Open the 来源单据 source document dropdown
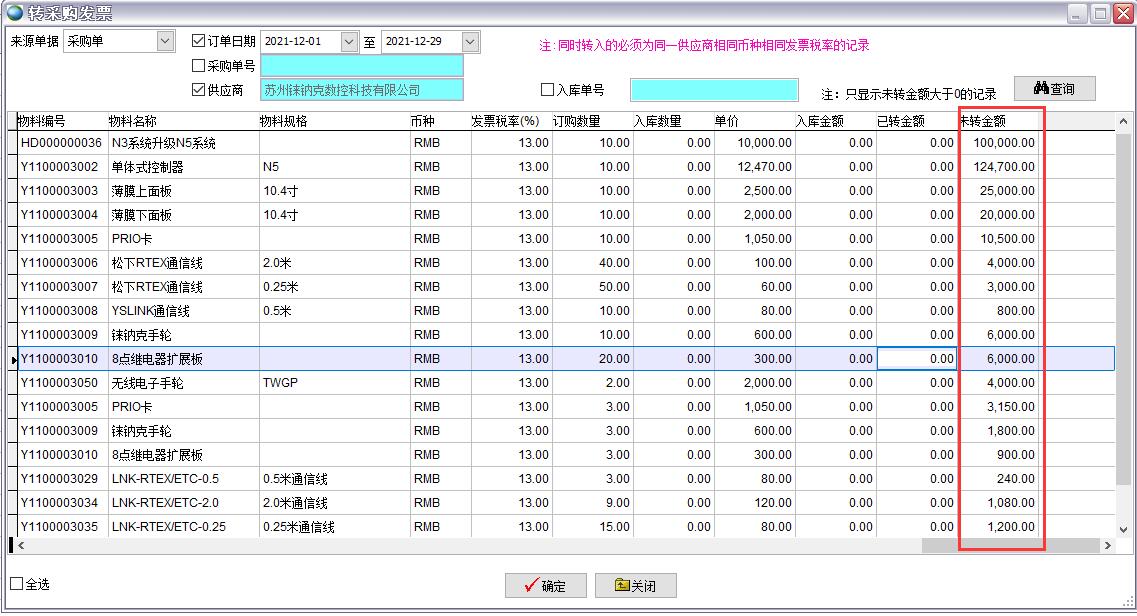This screenshot has width=1137, height=616. tap(164, 42)
